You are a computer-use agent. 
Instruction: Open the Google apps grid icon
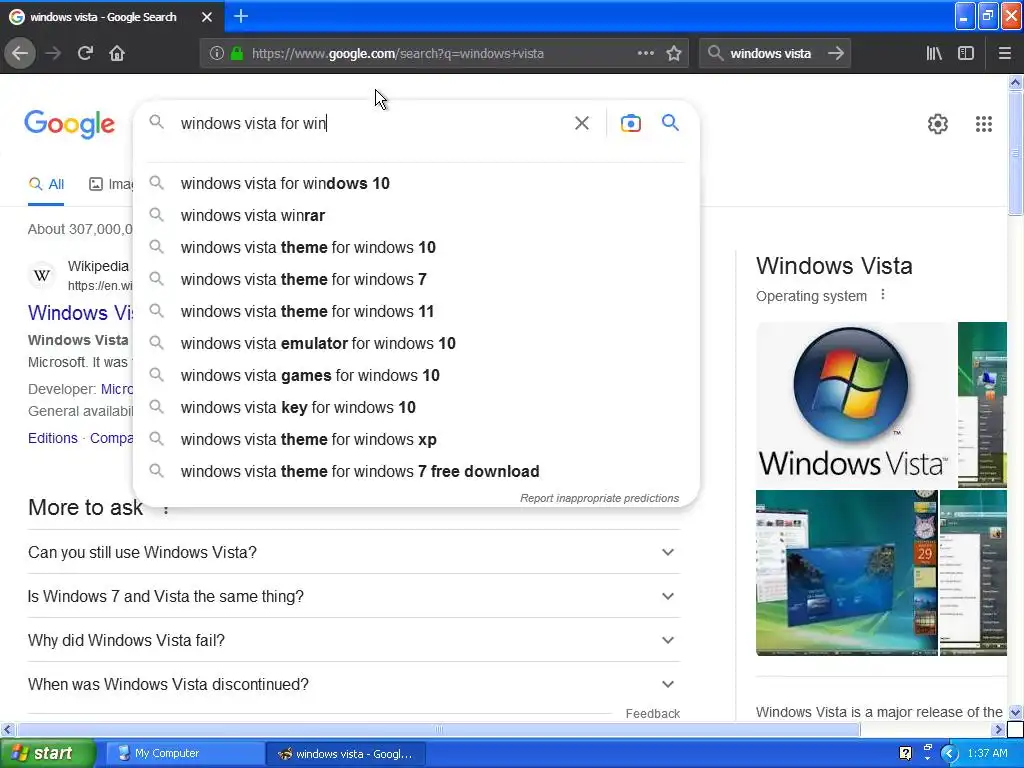pos(984,123)
